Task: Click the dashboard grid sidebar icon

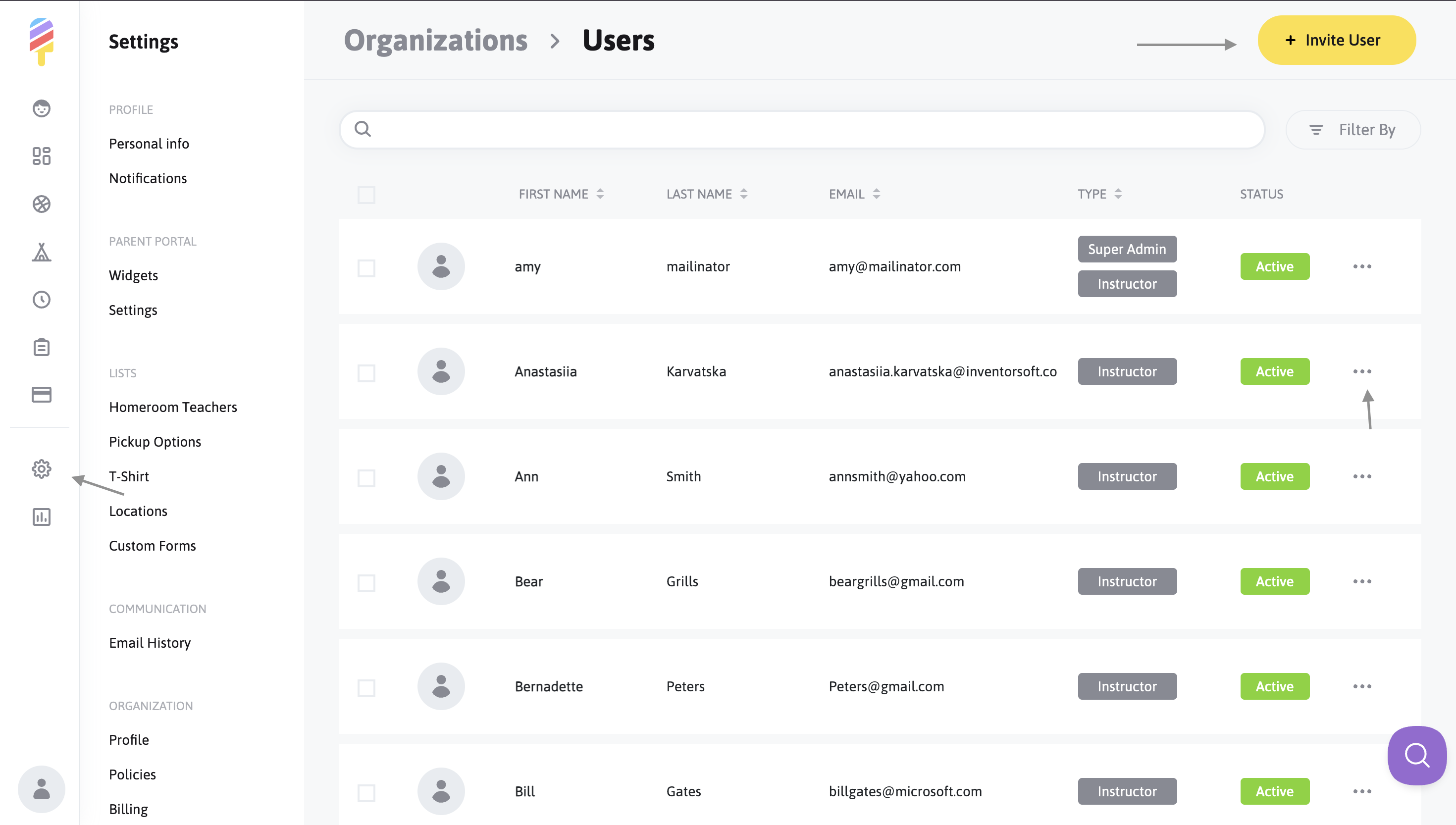Action: [x=42, y=156]
